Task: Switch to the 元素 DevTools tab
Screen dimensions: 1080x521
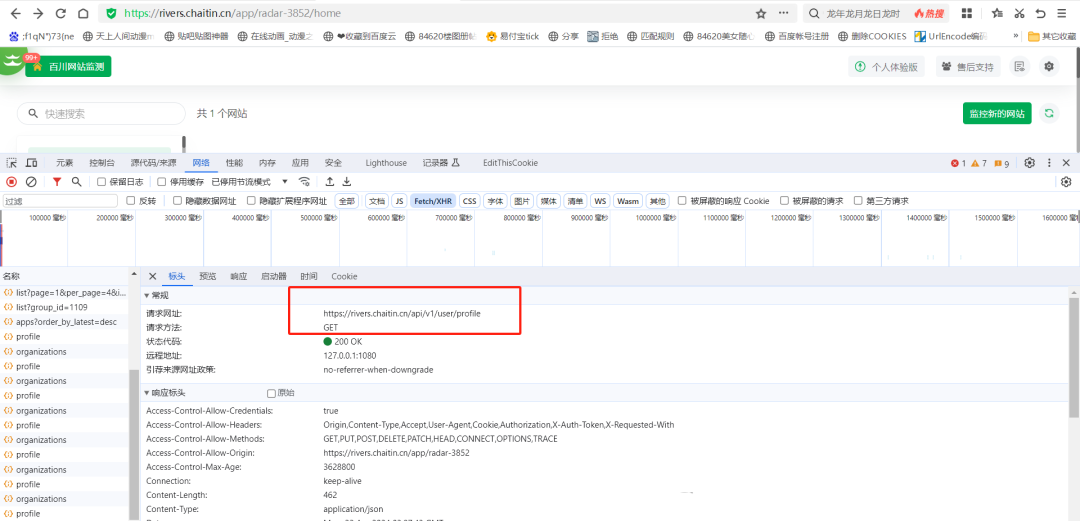Action: click(64, 163)
